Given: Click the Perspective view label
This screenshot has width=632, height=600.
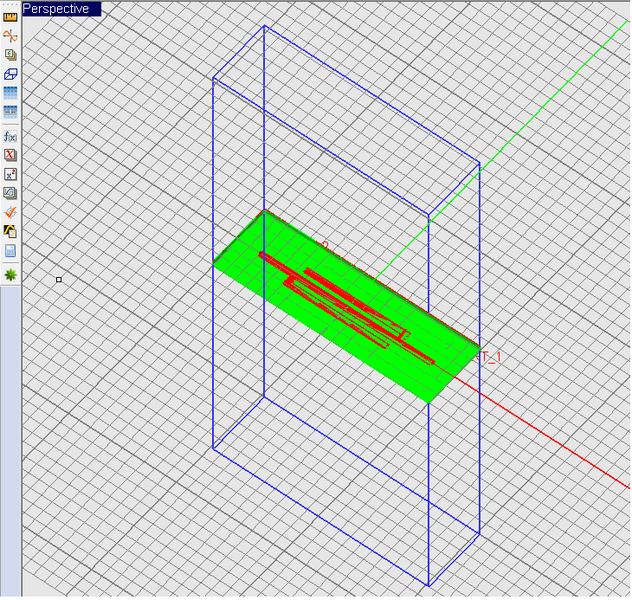Looking at the screenshot, I should click(x=61, y=8).
